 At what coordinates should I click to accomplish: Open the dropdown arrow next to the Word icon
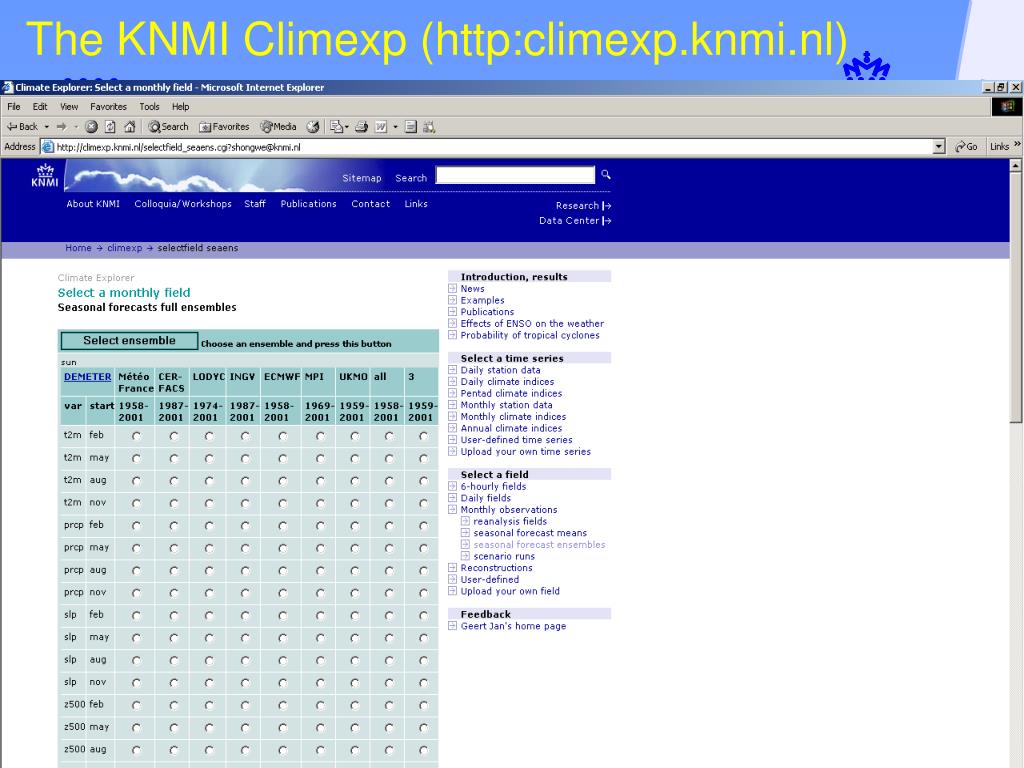click(395, 127)
